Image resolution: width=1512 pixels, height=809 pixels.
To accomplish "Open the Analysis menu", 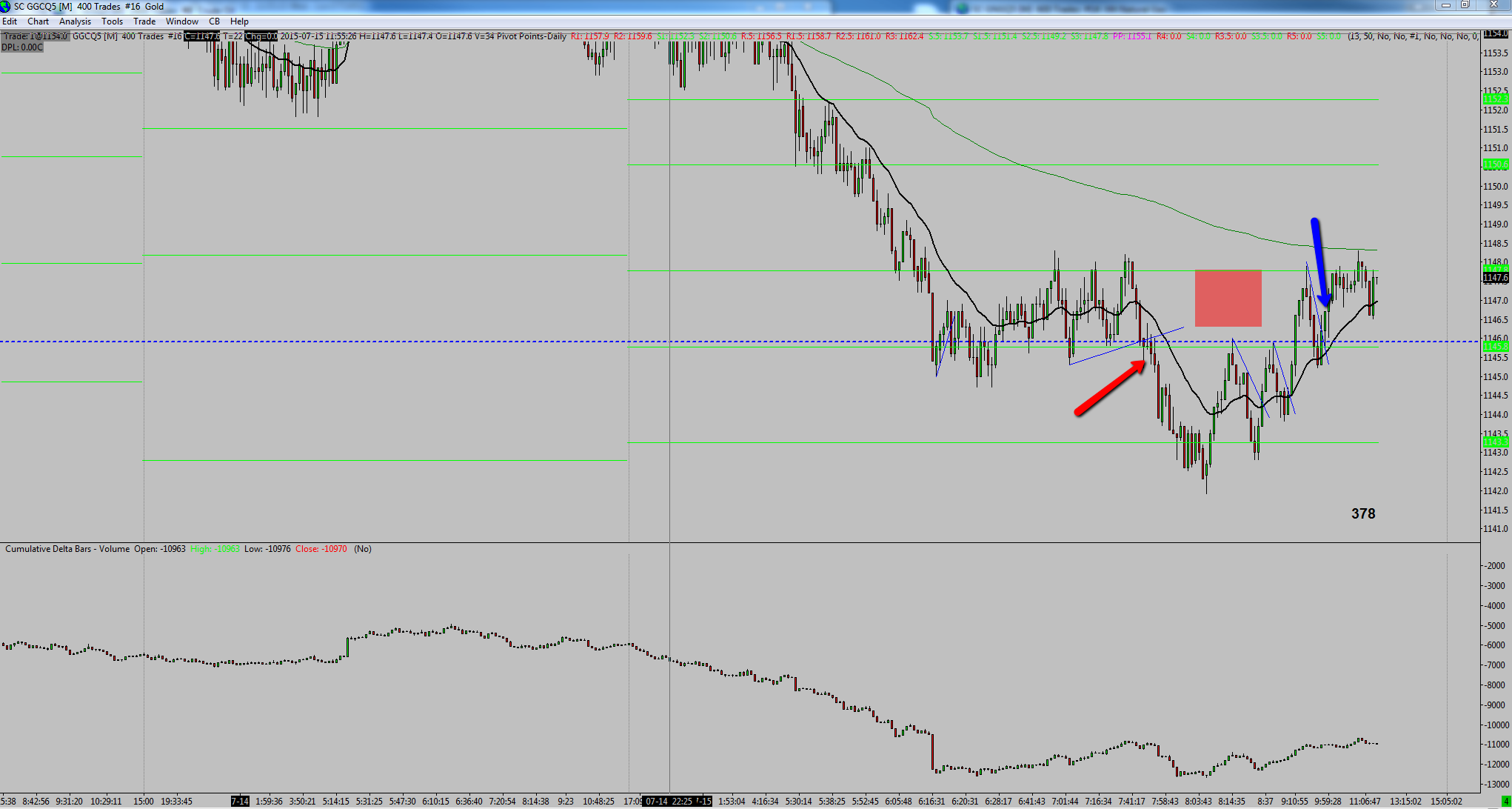I will point(75,21).
